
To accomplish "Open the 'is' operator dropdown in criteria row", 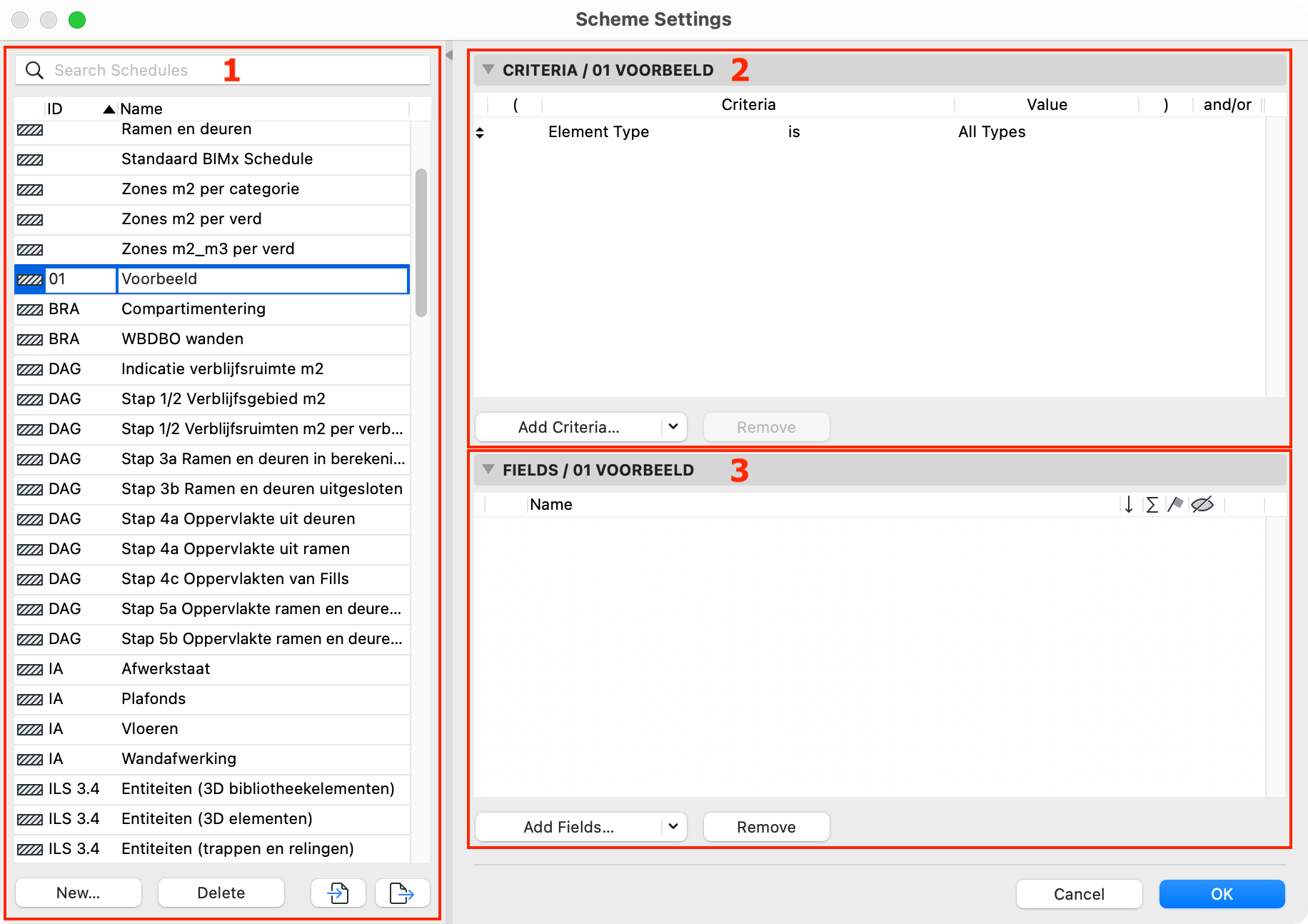I will (794, 131).
